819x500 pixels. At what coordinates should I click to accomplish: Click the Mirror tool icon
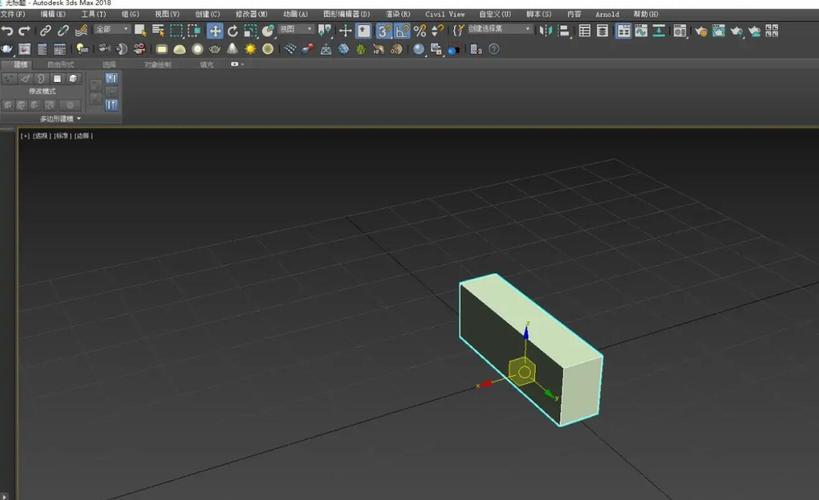coord(545,31)
